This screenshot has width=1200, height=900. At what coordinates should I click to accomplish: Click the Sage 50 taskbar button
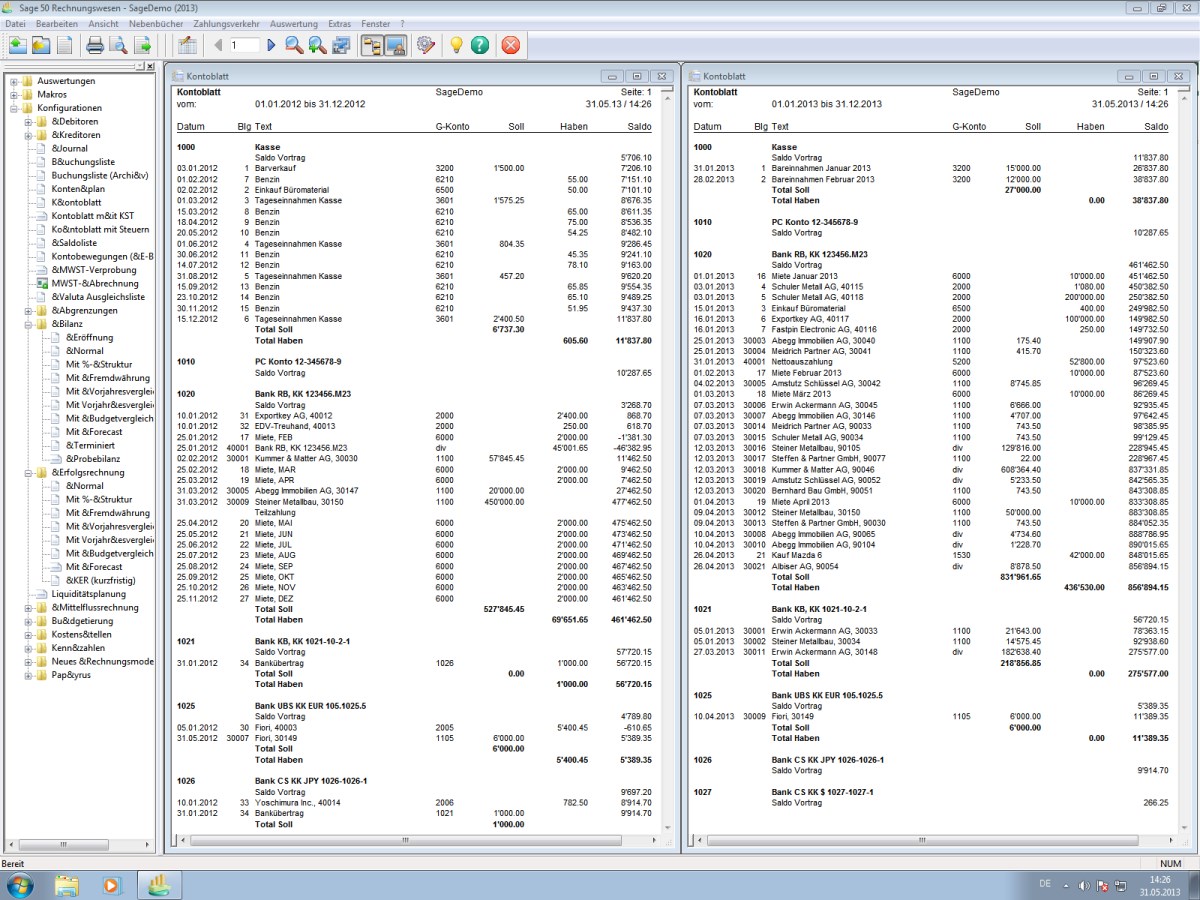[160, 885]
